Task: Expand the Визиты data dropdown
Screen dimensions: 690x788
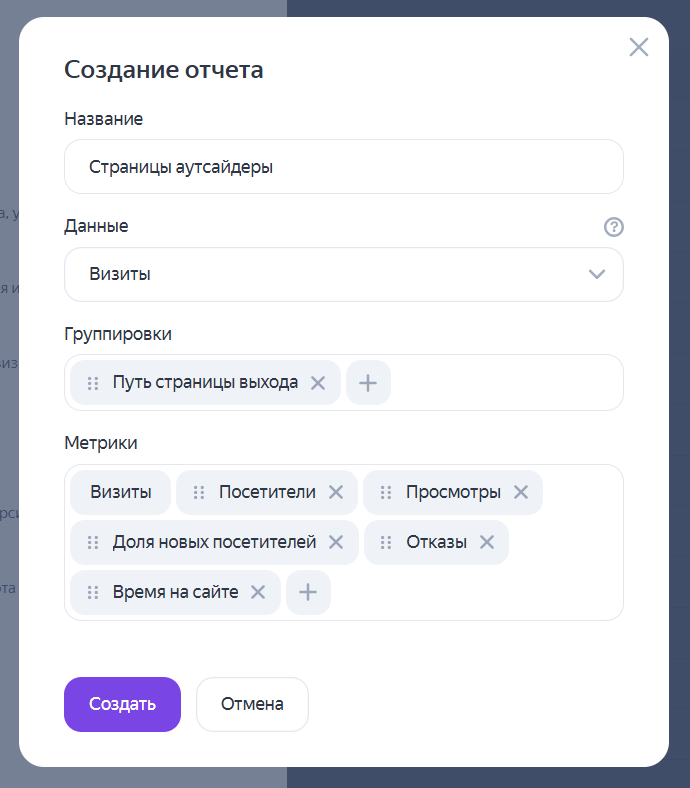Action: point(344,274)
